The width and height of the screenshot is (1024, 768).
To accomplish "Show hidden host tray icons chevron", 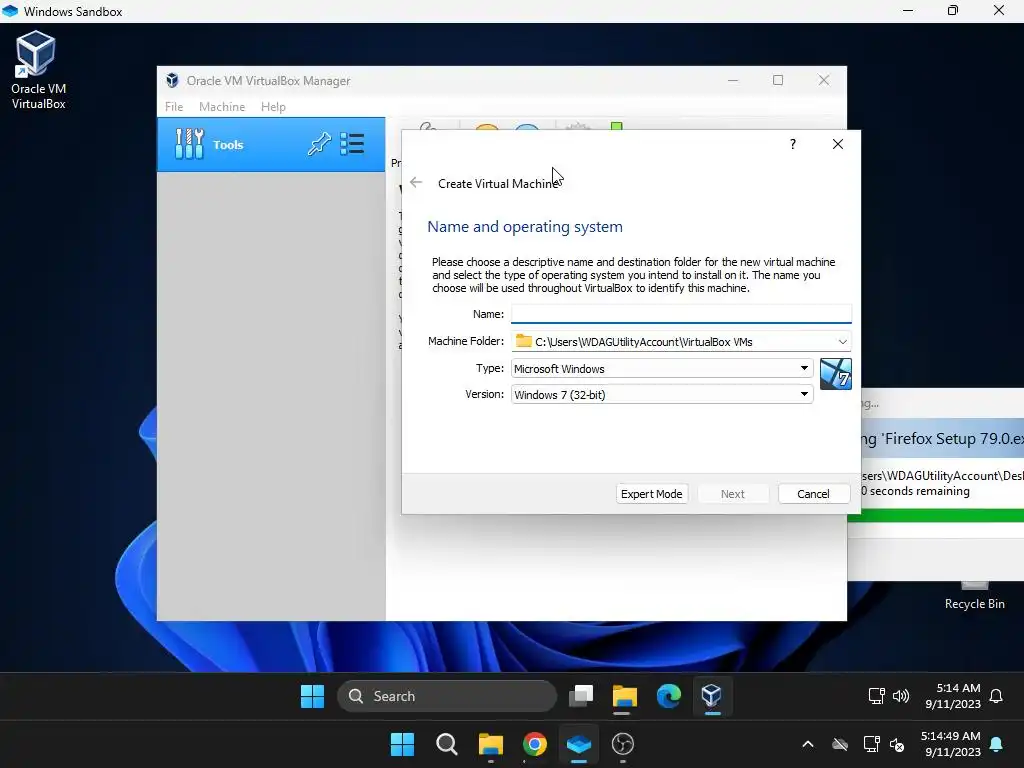I will pyautogui.click(x=808, y=744).
